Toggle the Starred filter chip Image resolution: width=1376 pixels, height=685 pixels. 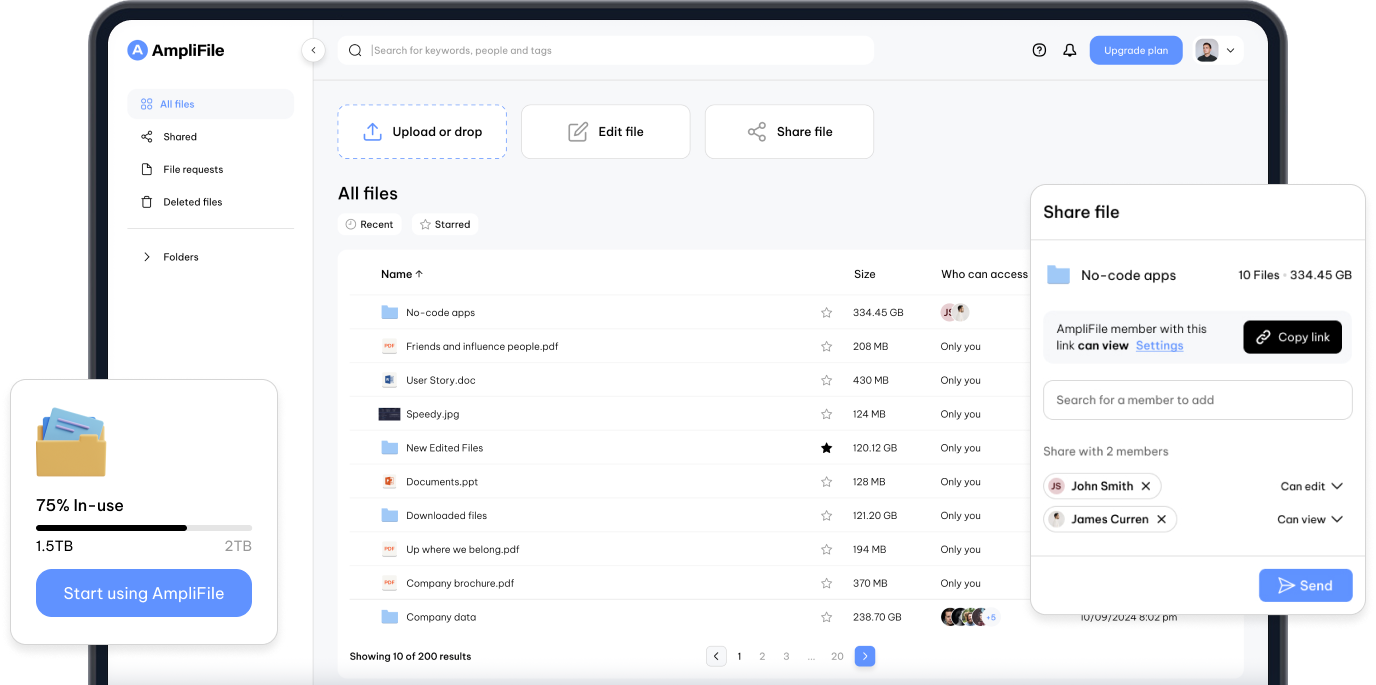445,225
